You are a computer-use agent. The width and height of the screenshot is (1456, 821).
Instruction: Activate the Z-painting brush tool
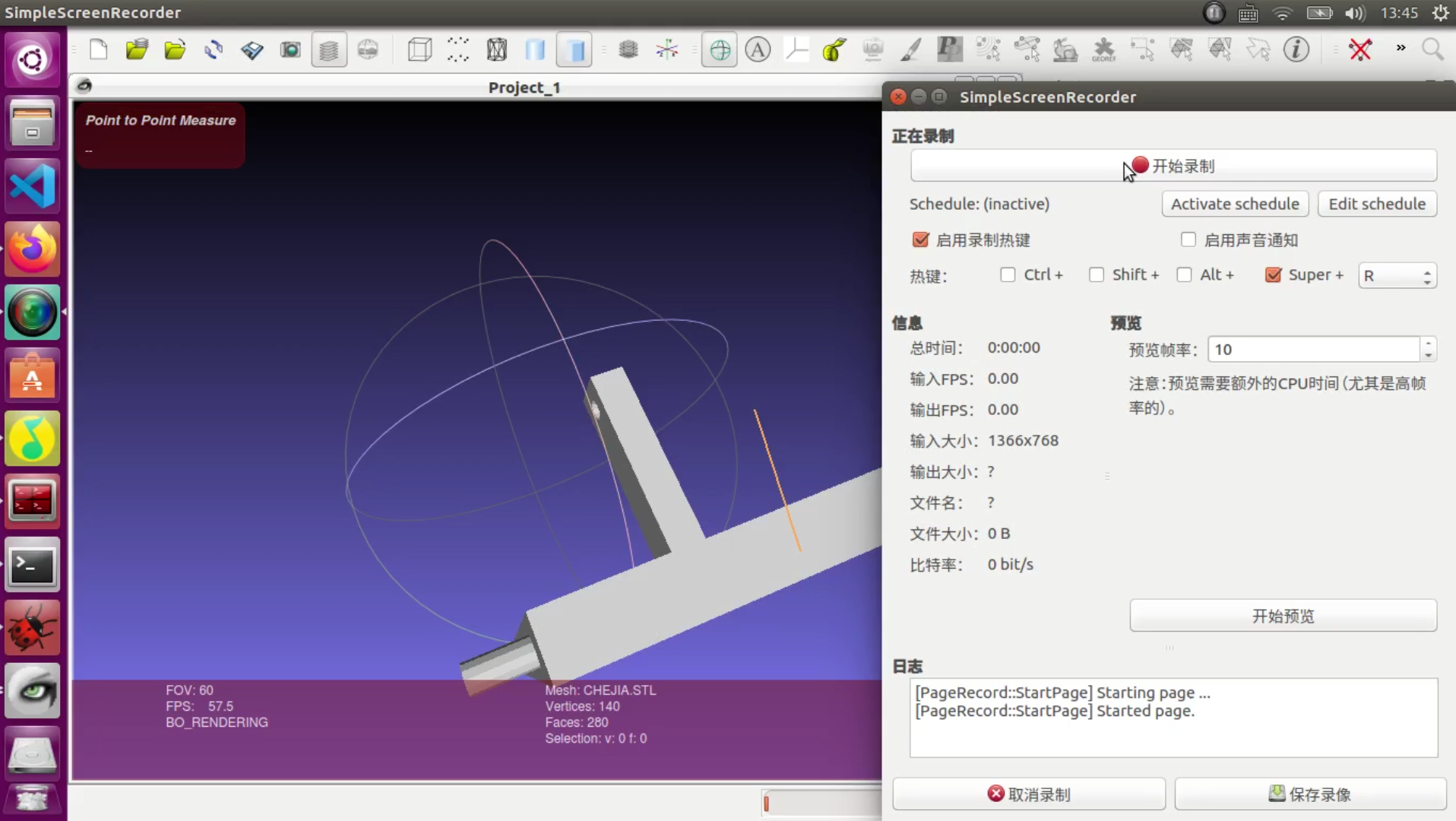[x=911, y=49]
